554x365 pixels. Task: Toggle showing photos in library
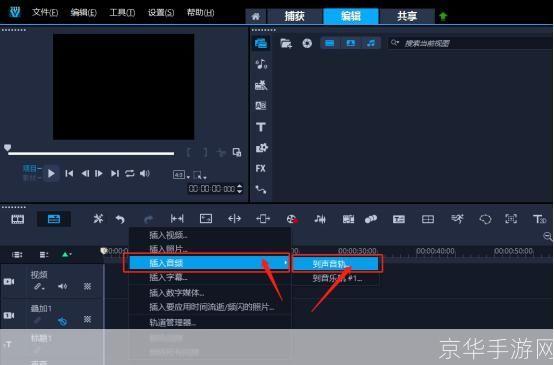tap(350, 43)
